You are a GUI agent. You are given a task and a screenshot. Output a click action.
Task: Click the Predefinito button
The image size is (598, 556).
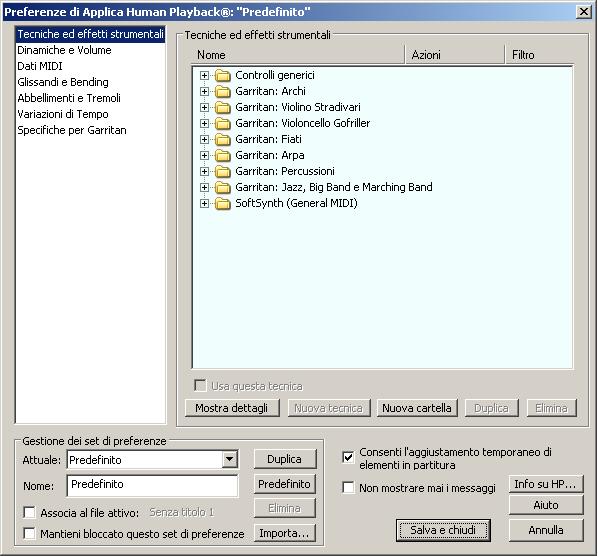285,484
